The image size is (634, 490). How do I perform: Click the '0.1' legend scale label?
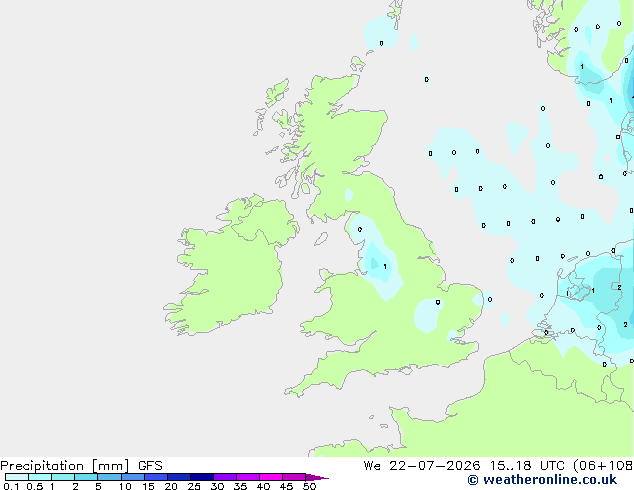(x=11, y=486)
